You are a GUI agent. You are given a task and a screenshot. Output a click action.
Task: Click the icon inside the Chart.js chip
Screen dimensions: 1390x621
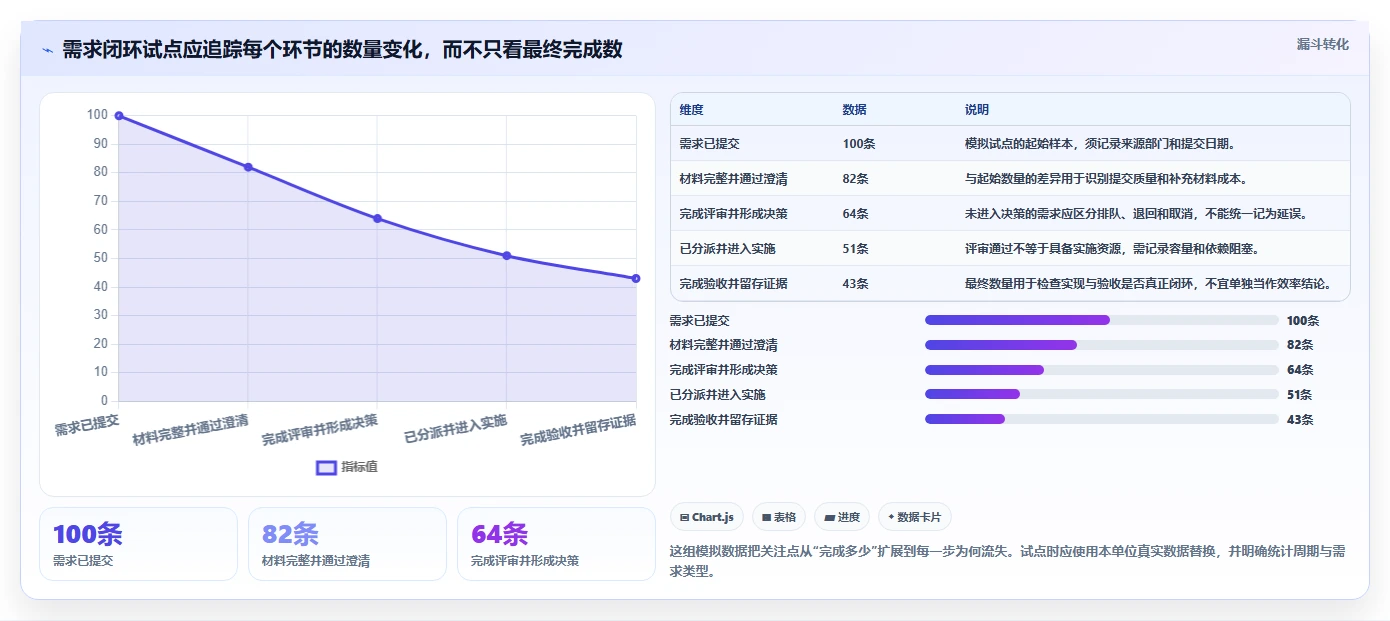tap(684, 518)
